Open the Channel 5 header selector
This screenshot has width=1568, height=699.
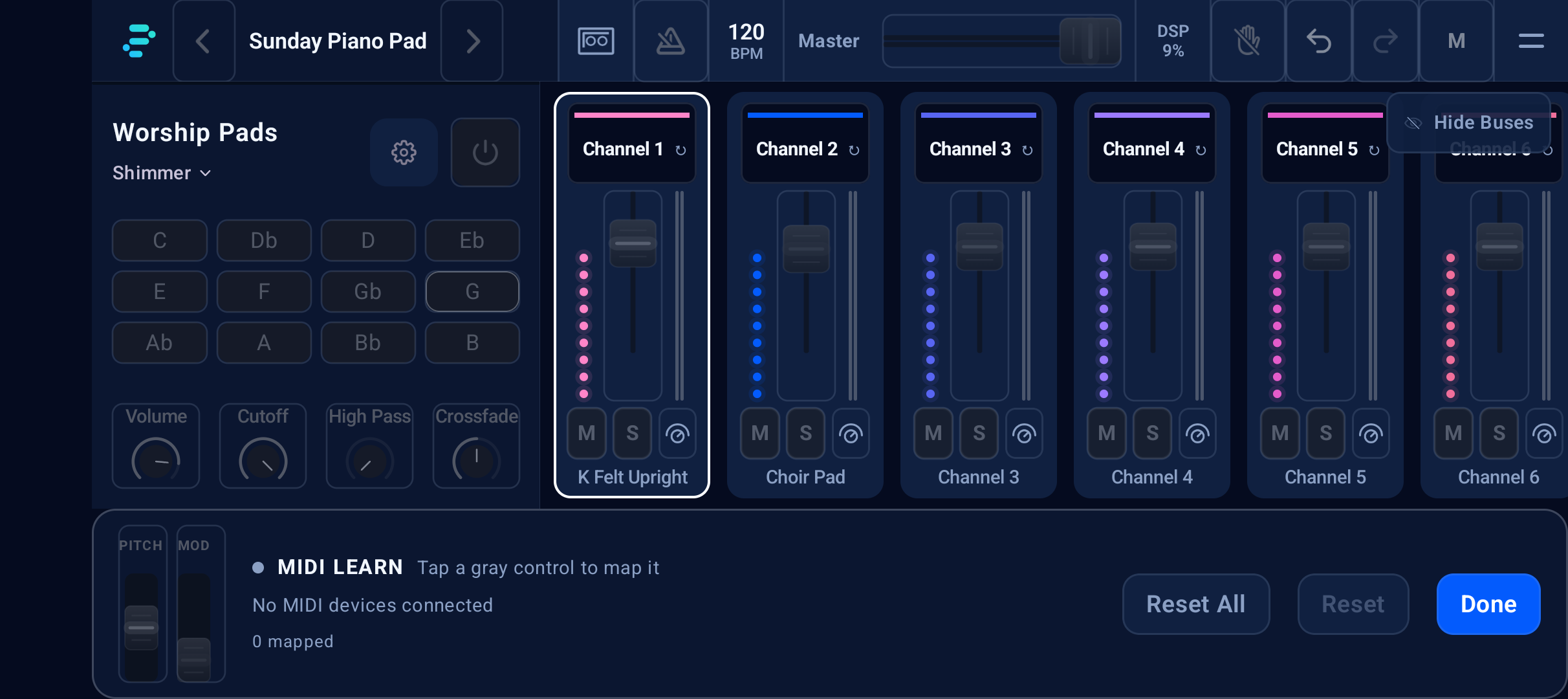point(1325,144)
